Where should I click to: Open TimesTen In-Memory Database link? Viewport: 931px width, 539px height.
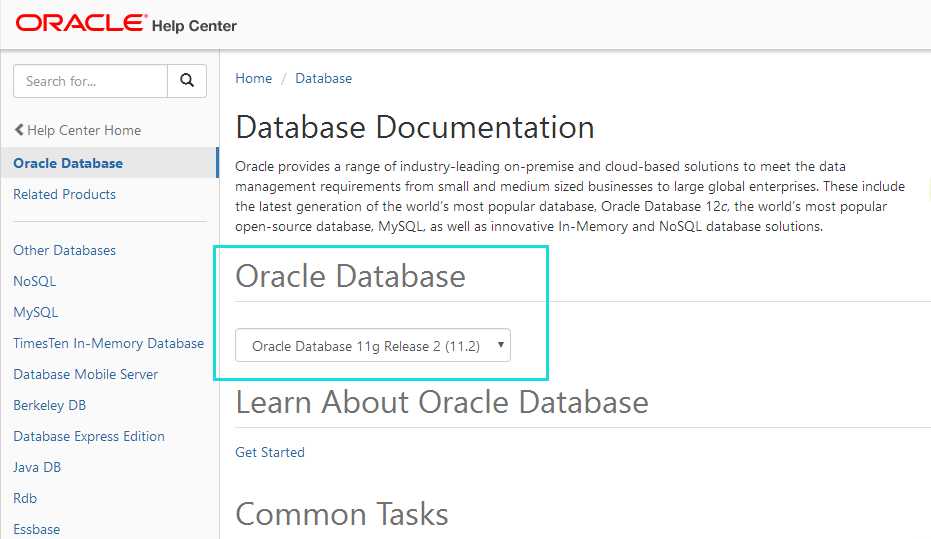pos(108,343)
